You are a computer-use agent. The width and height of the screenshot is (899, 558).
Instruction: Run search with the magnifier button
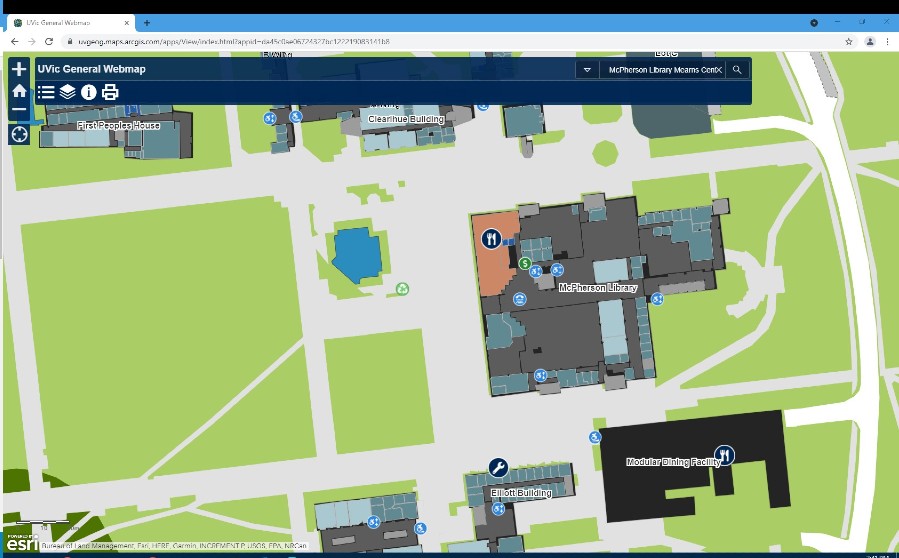737,70
